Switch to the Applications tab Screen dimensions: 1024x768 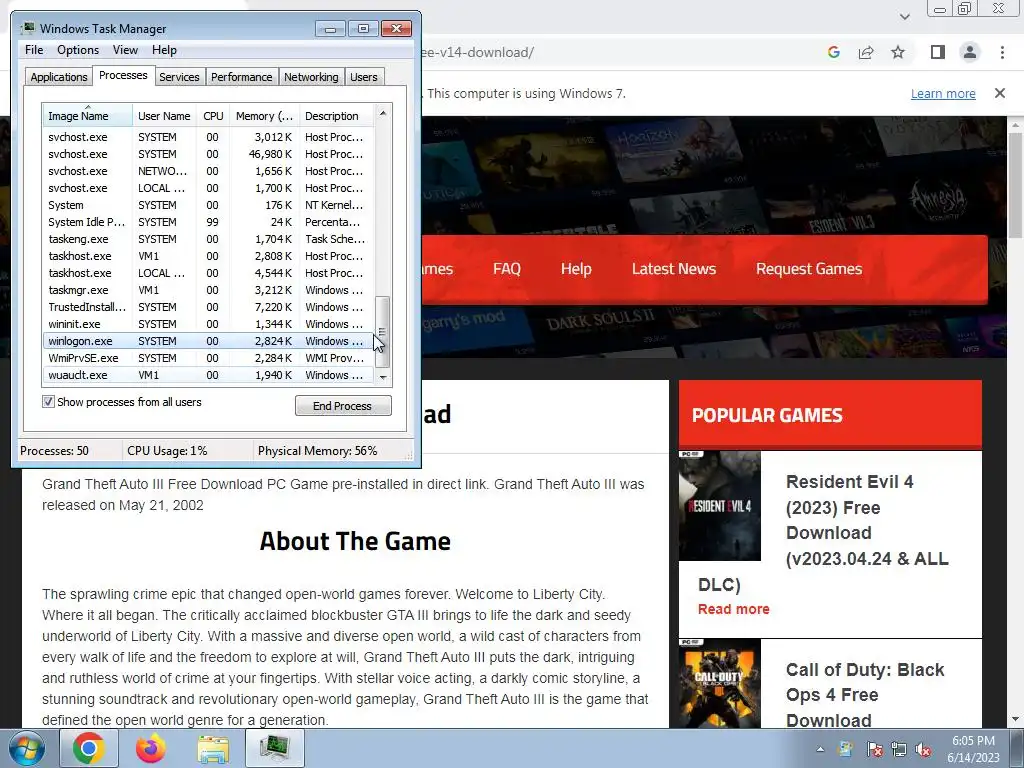click(59, 76)
